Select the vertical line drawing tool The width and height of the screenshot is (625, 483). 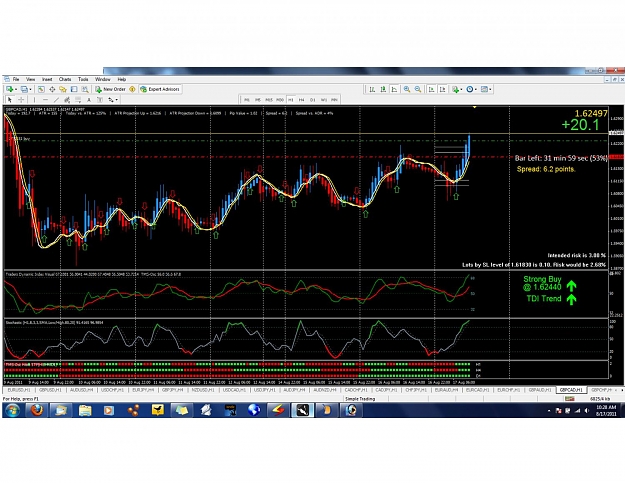coord(34,100)
